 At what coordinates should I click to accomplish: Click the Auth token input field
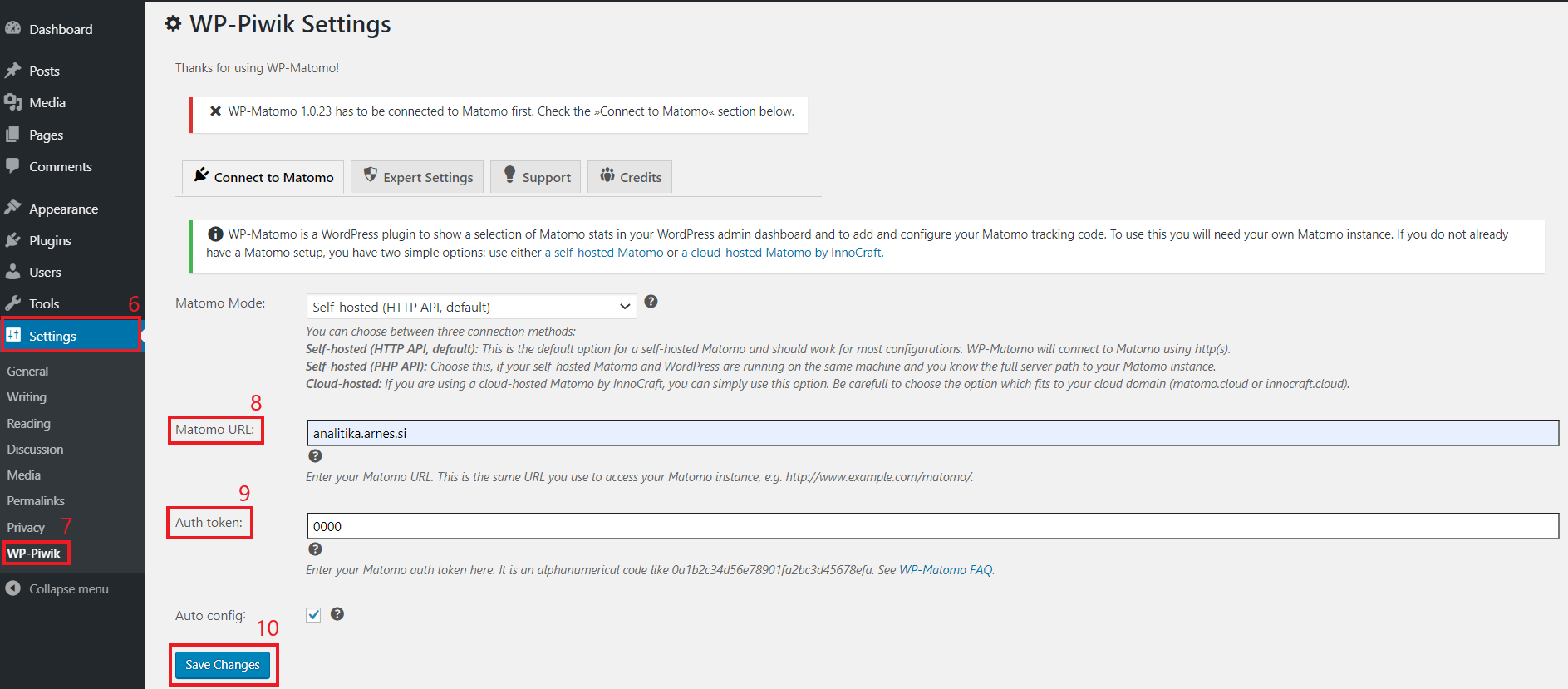(x=932, y=526)
